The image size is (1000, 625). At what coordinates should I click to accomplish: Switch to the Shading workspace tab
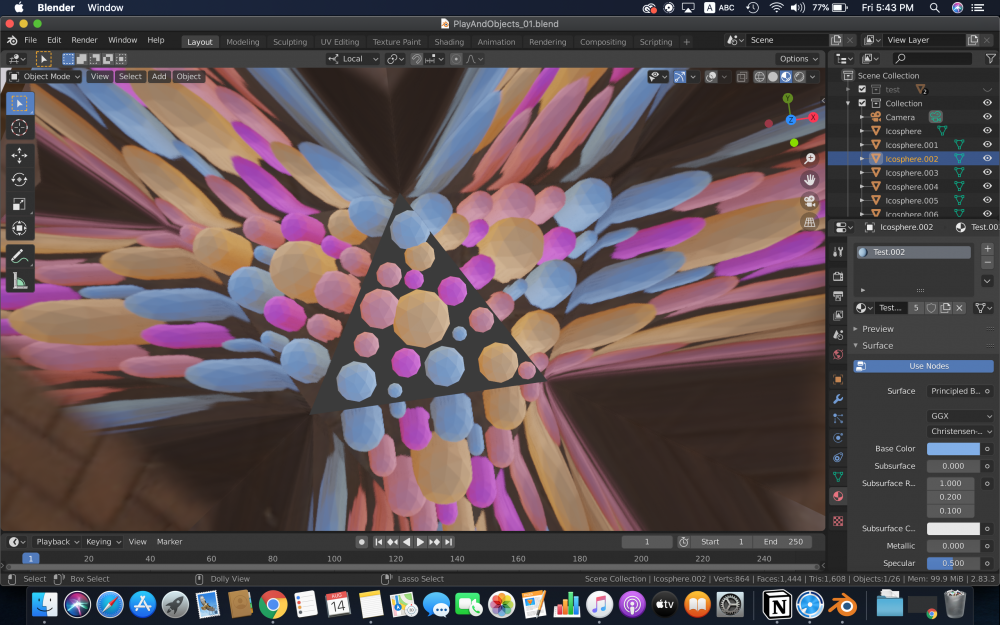pos(449,42)
